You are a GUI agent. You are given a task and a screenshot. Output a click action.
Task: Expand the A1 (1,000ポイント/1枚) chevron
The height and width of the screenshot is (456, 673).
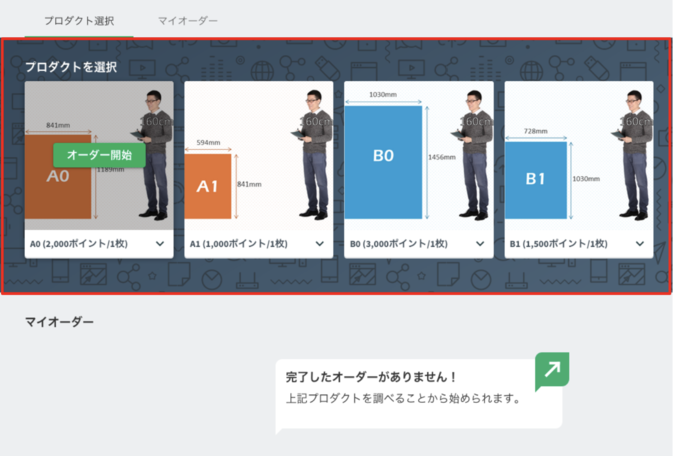[x=319, y=244]
